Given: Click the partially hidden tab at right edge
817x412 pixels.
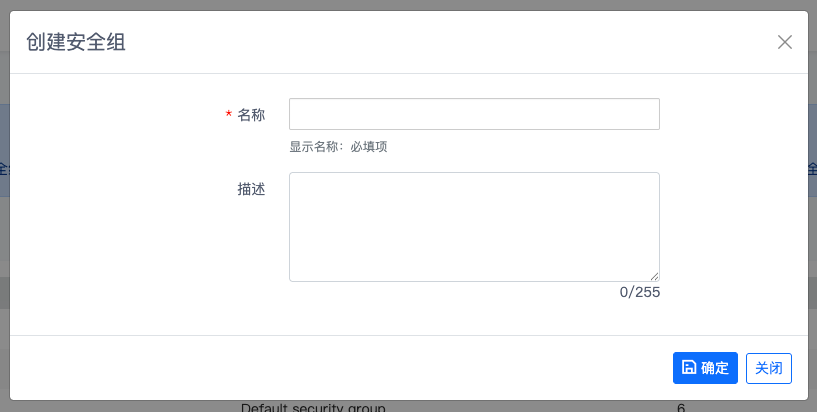Looking at the screenshot, I should (x=812, y=170).
